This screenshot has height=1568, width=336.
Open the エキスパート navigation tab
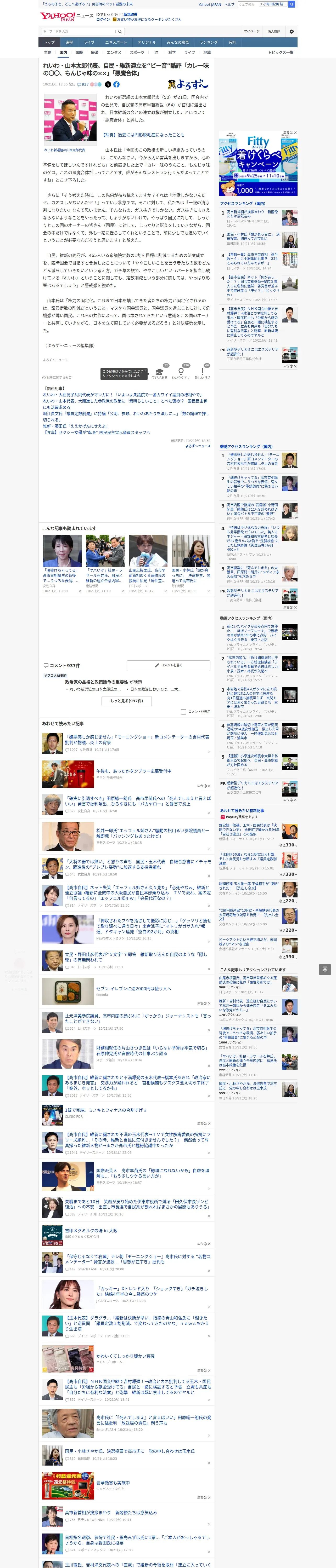pyautogui.click(x=116, y=43)
